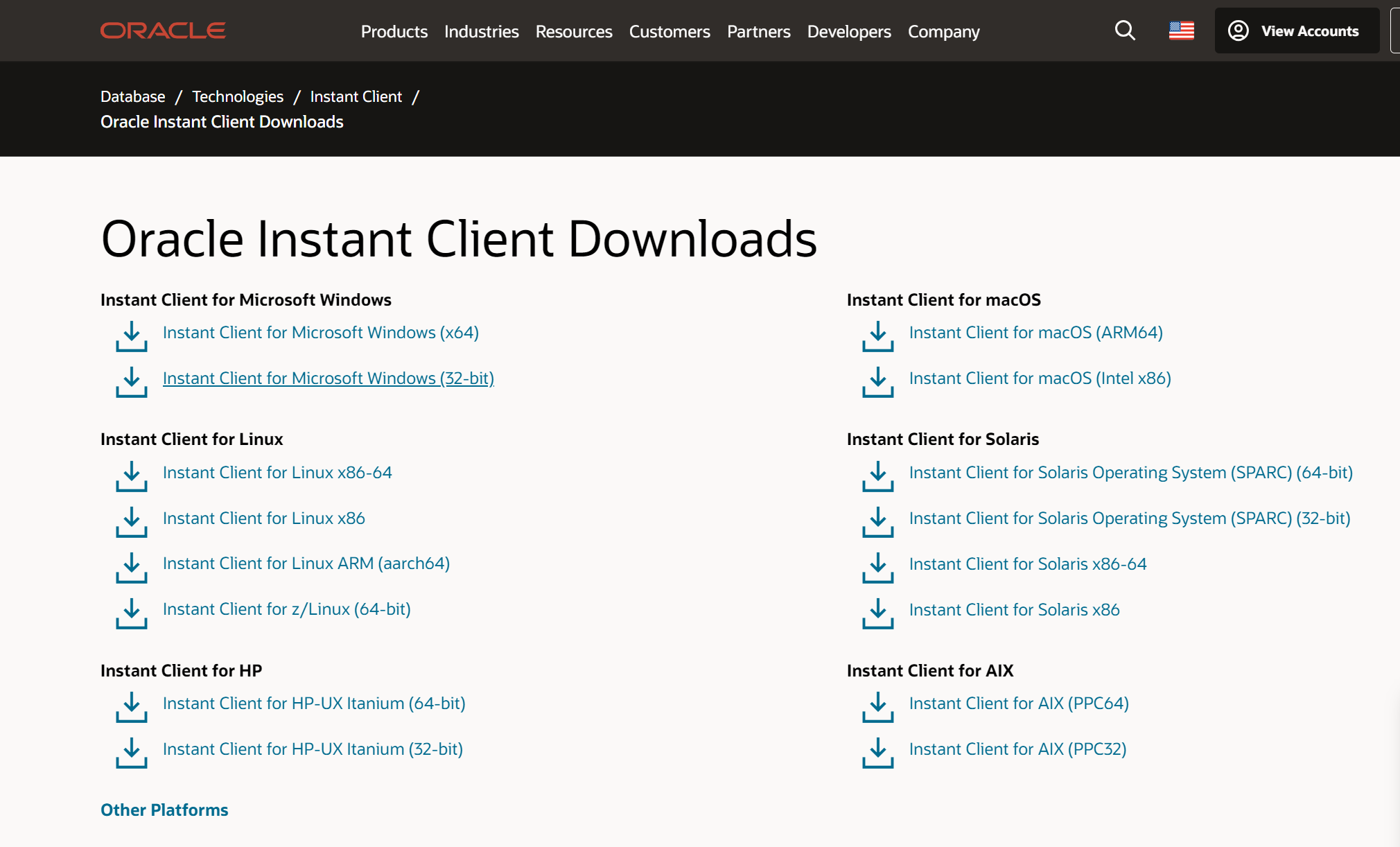The height and width of the screenshot is (847, 1400).
Task: Open the Products menu
Action: (394, 32)
